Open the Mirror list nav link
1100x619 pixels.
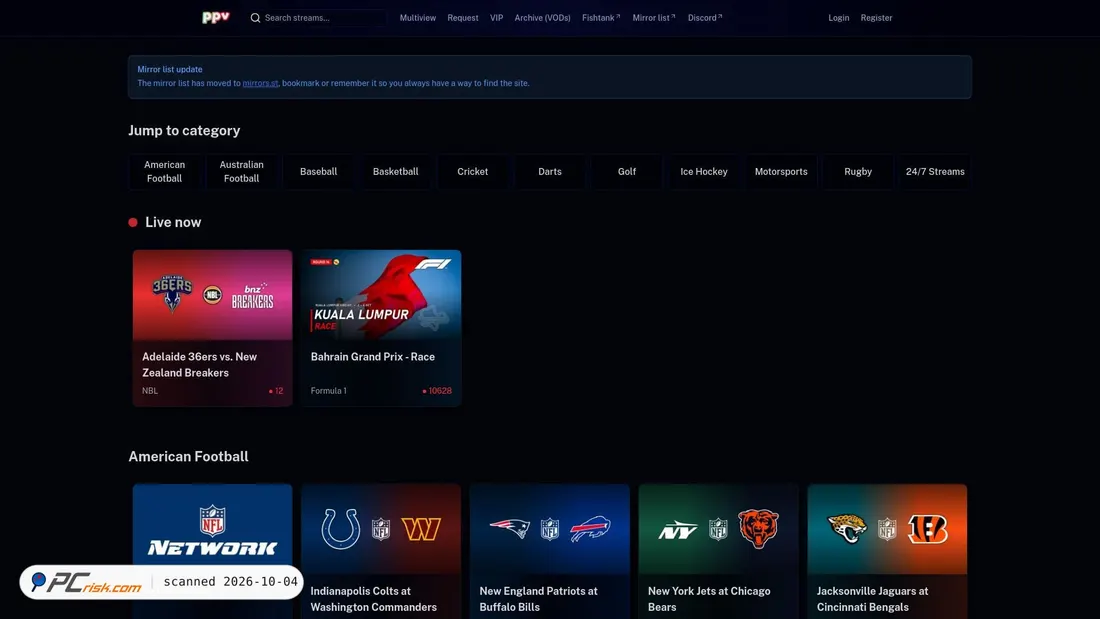pyautogui.click(x=654, y=18)
